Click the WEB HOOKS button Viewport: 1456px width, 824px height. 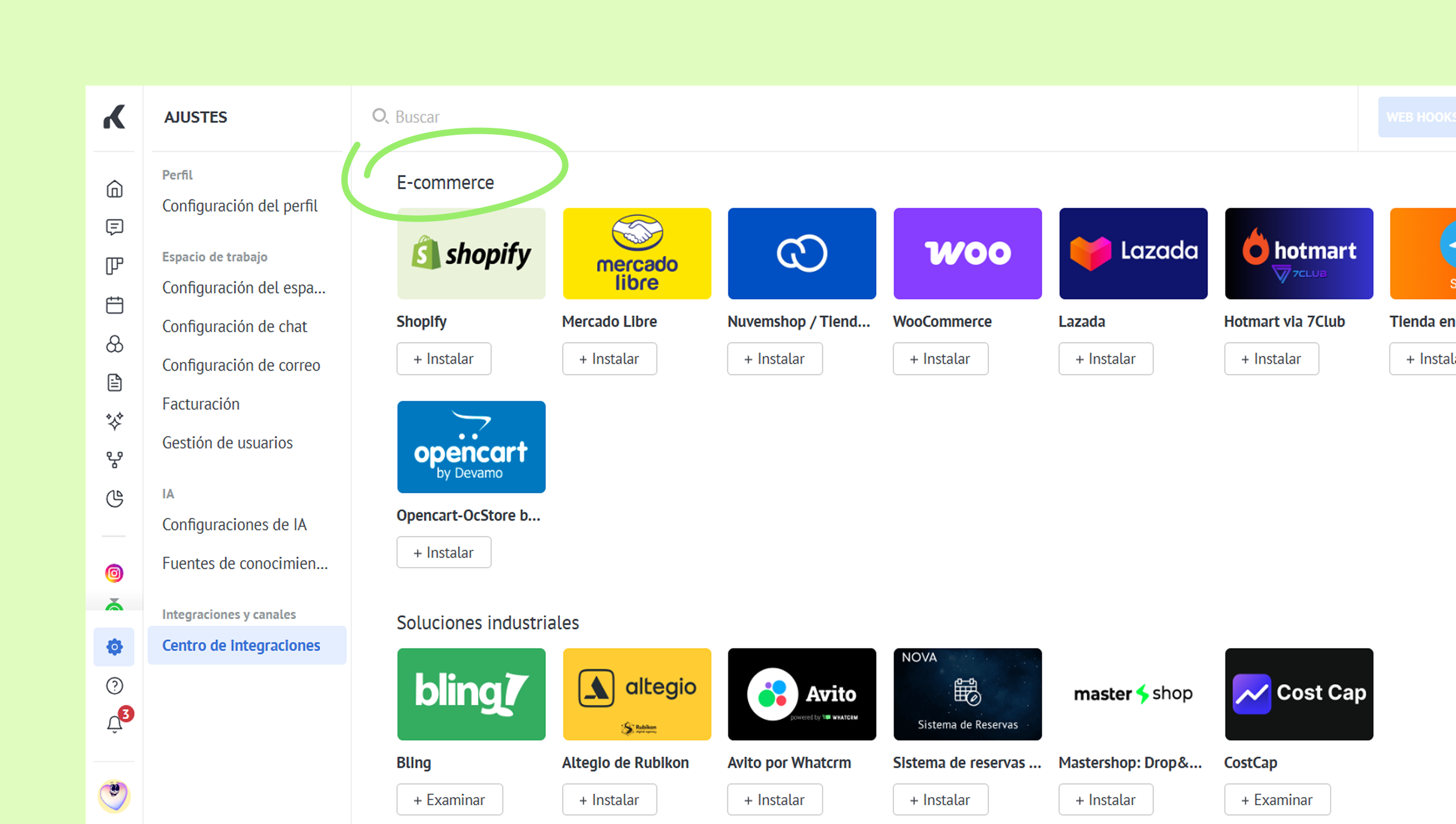pos(1417,117)
